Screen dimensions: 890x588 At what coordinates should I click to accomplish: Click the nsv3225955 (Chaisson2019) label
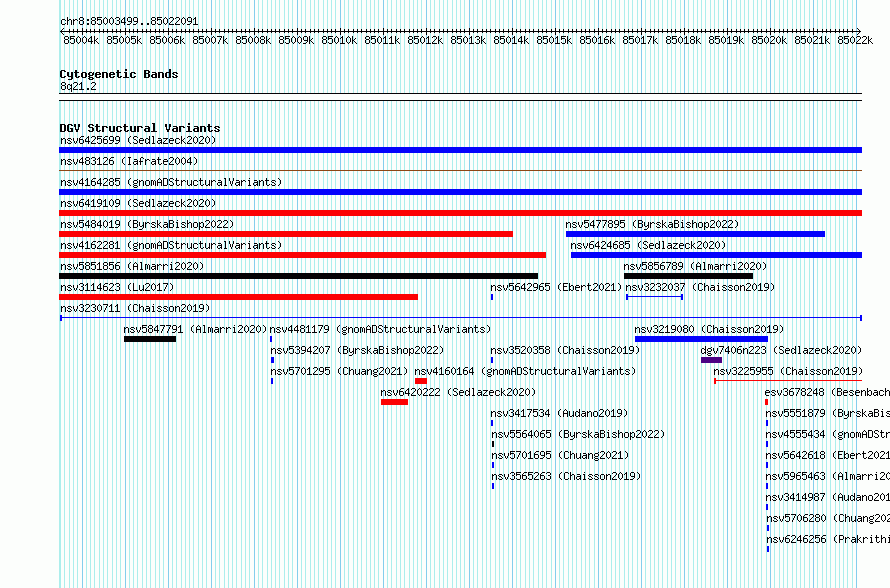[x=788, y=371]
